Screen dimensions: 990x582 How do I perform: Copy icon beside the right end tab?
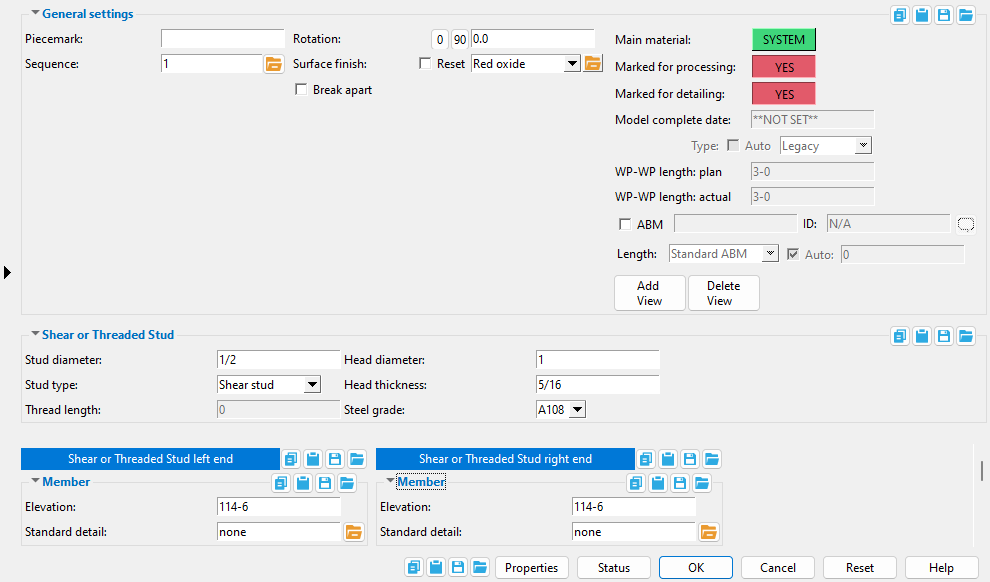click(x=646, y=459)
